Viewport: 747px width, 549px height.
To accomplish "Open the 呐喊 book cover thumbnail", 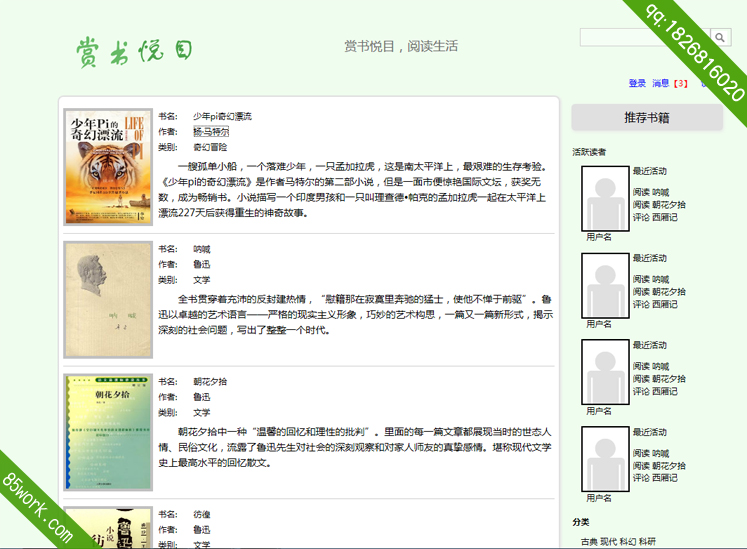I will click(108, 300).
